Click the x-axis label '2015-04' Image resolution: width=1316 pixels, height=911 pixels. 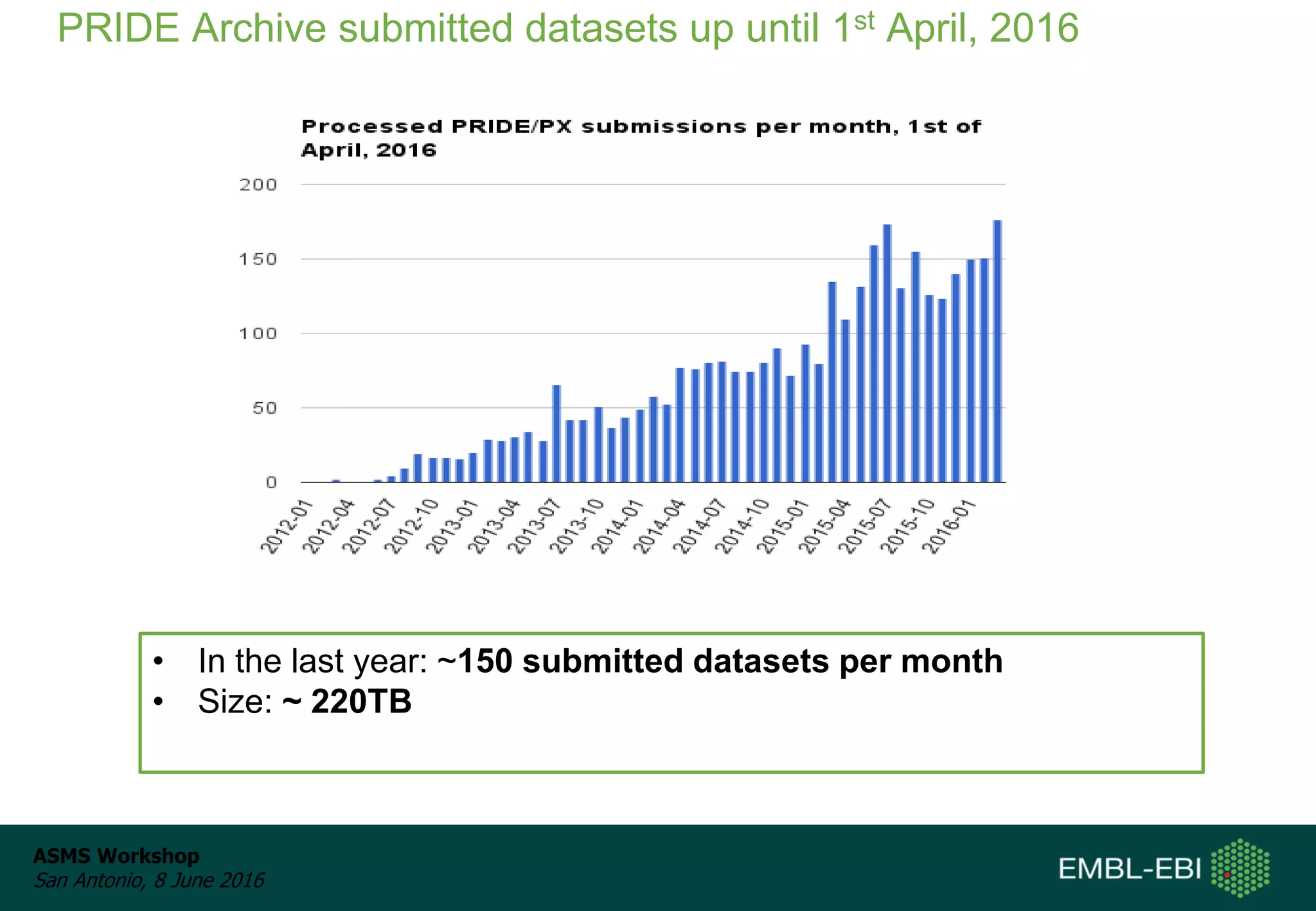(826, 526)
